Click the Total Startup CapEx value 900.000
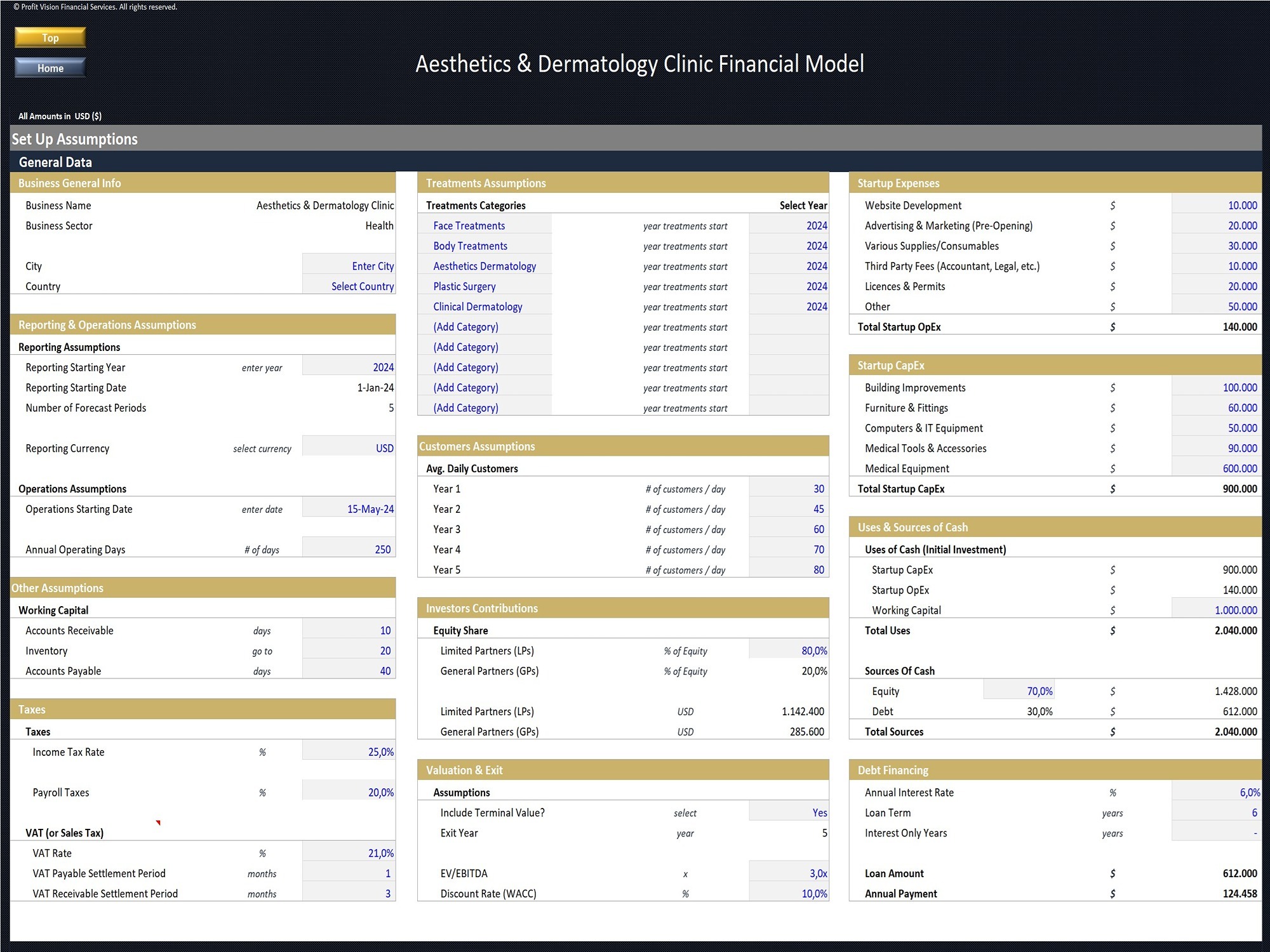The width and height of the screenshot is (1270, 952). click(1240, 489)
